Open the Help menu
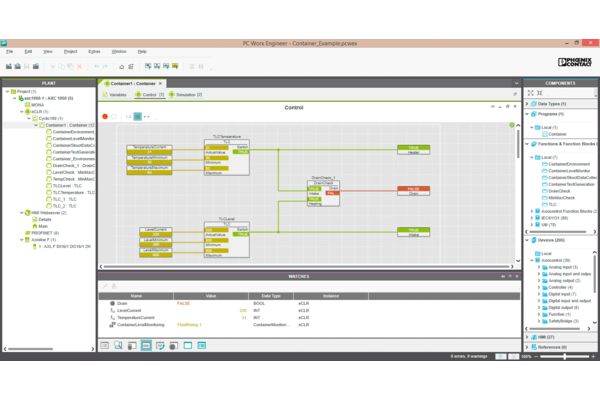Viewport: 600px width, 400px height. (142, 52)
